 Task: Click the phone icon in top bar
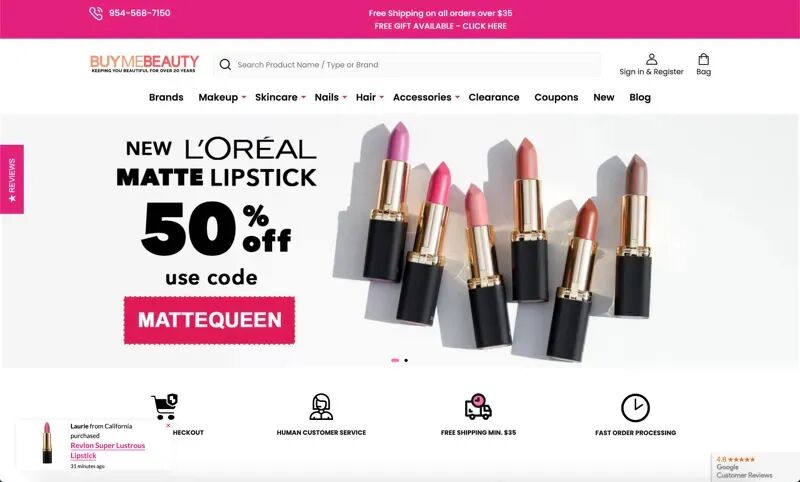95,13
